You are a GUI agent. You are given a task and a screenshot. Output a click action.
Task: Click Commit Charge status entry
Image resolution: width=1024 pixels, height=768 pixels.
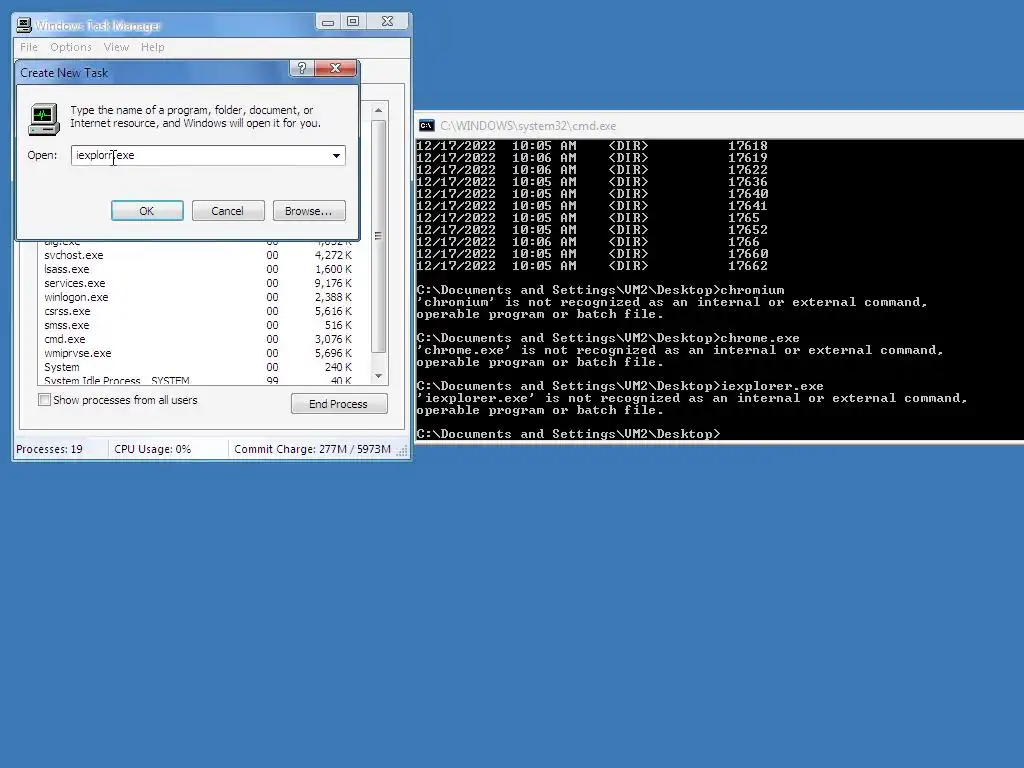click(312, 449)
